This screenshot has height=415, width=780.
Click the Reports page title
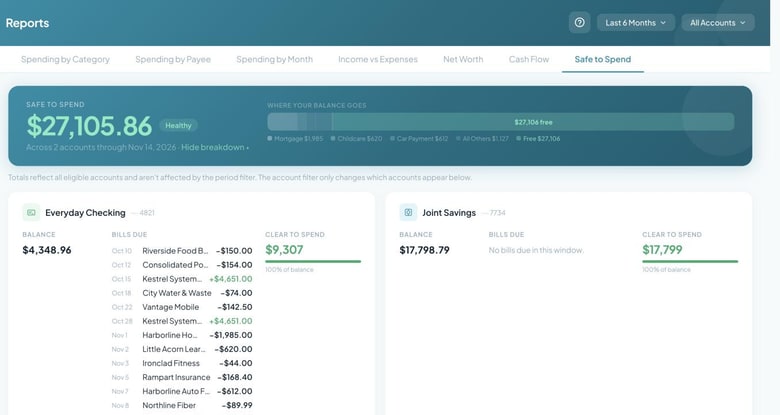(27, 23)
